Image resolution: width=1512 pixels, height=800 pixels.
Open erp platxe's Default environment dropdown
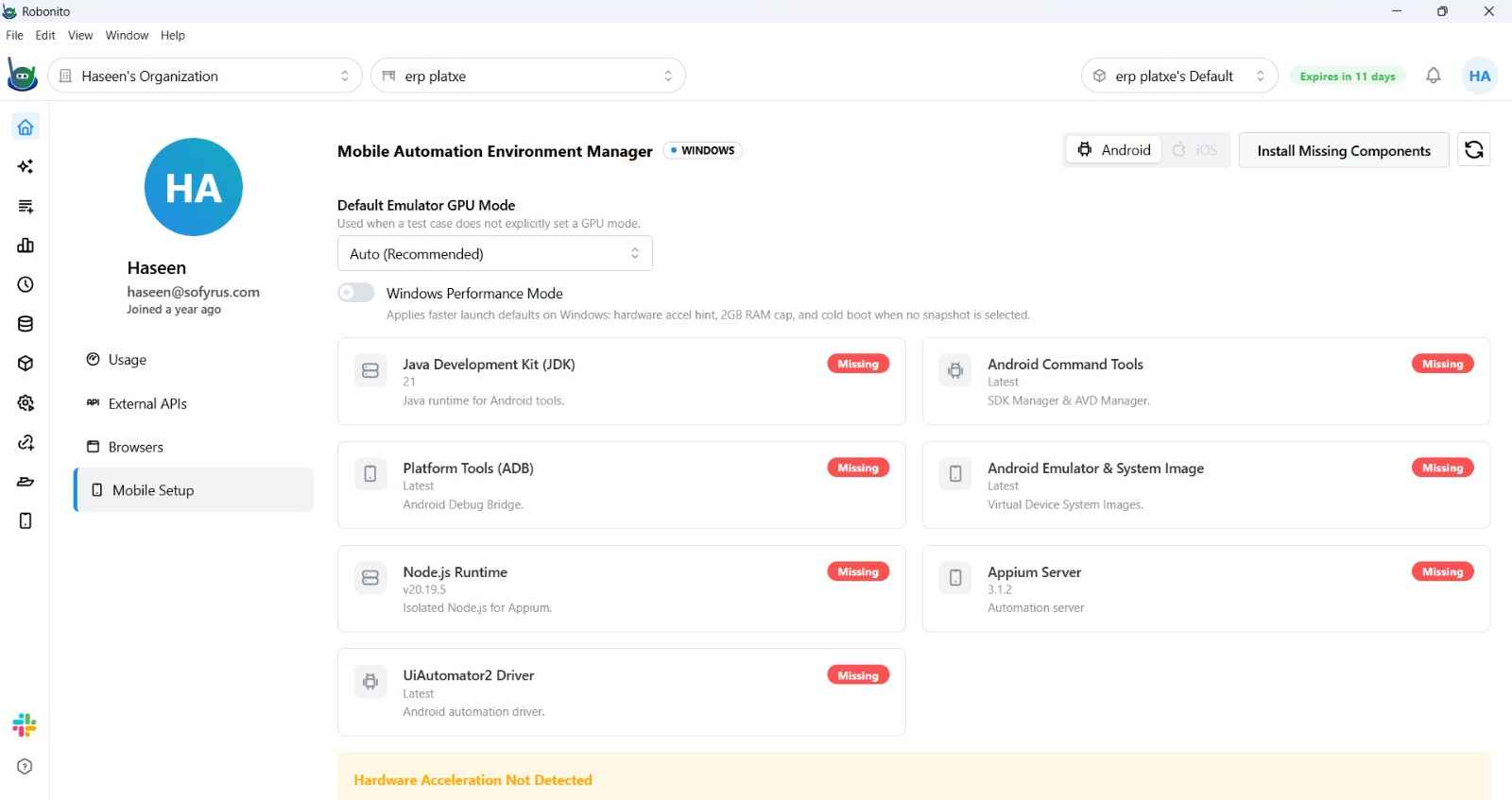[1179, 76]
